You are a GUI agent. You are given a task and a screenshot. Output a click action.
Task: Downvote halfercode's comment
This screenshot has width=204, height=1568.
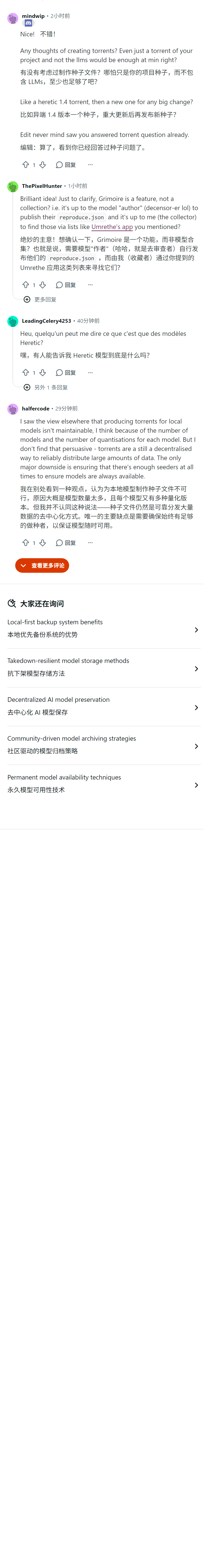[x=43, y=543]
